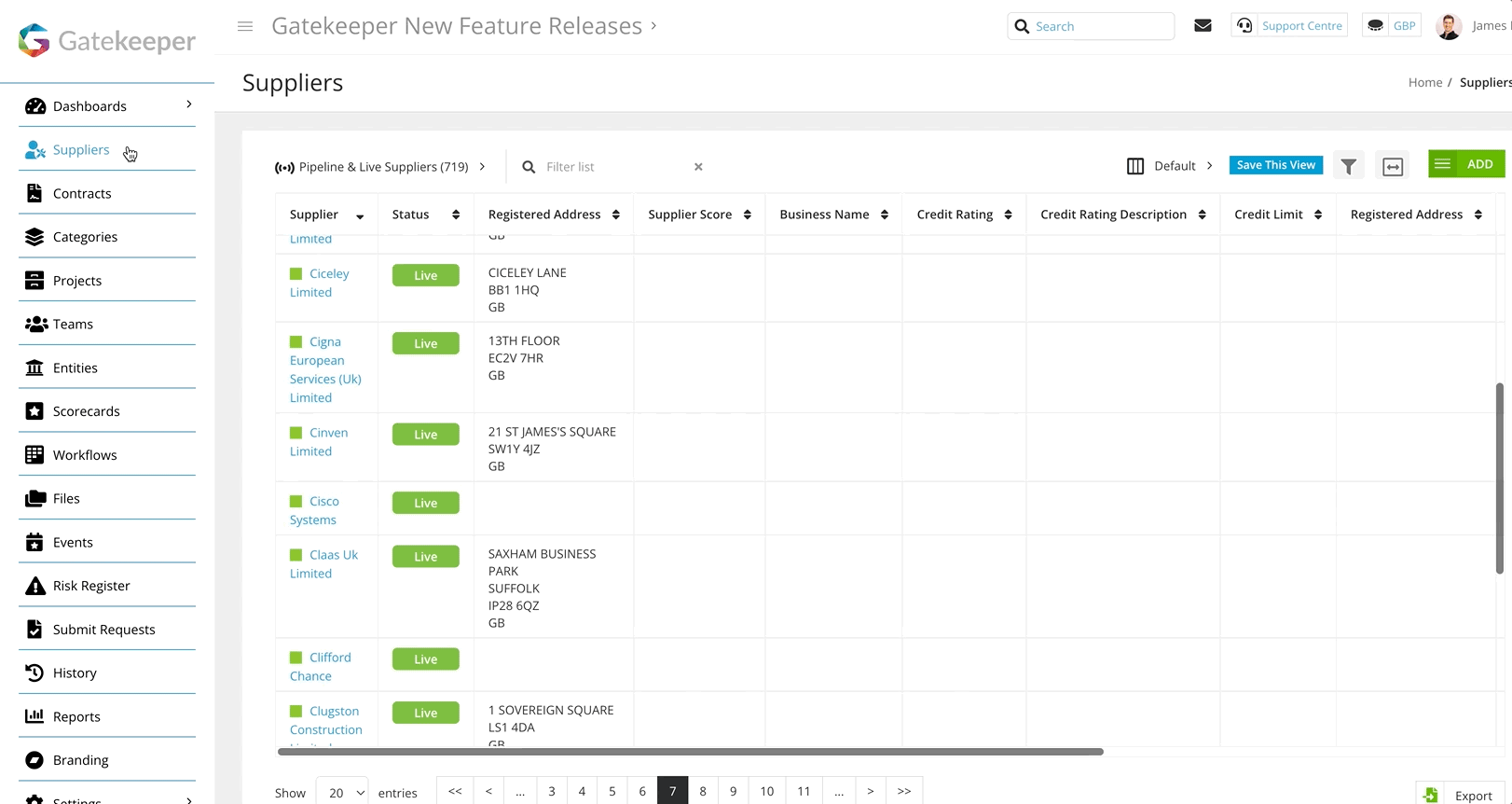Open the Cigna European Services supplier link
Viewport: 1512px width, 804px height.
click(x=325, y=369)
